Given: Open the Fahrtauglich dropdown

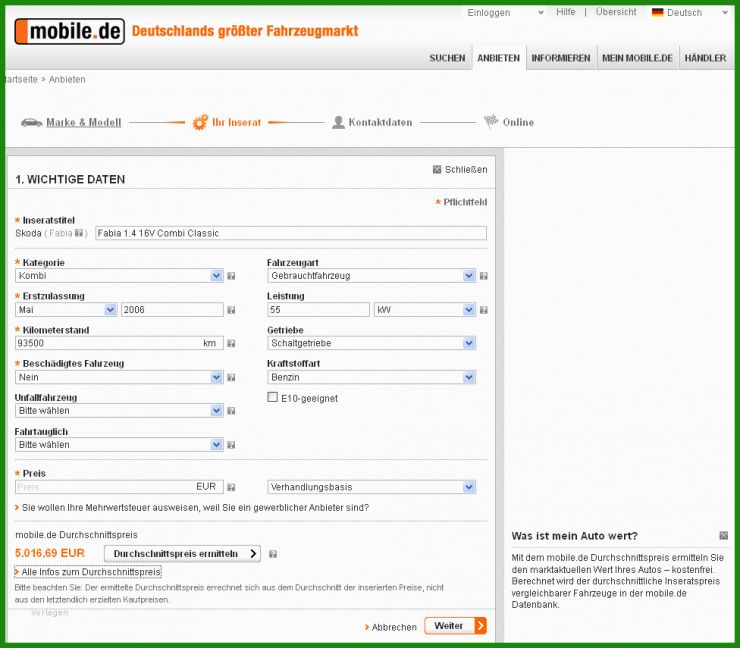Looking at the screenshot, I should (x=119, y=445).
